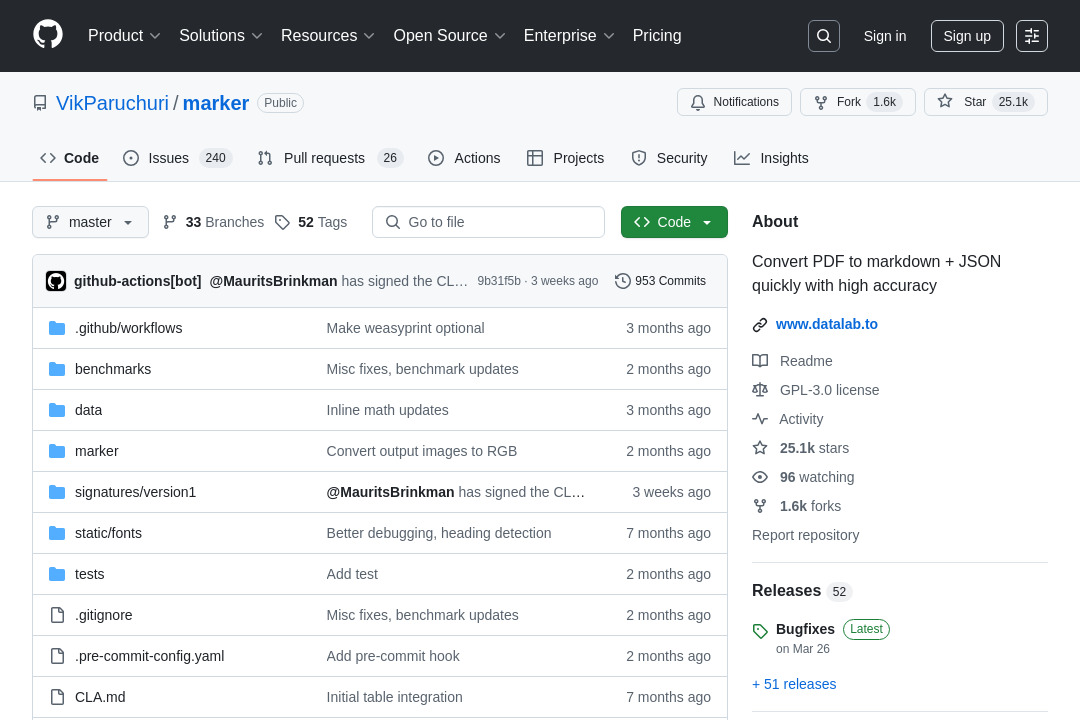Image resolution: width=1080 pixels, height=720 pixels.
Task: Click the eye icon next to 96 watching
Action: 760,477
